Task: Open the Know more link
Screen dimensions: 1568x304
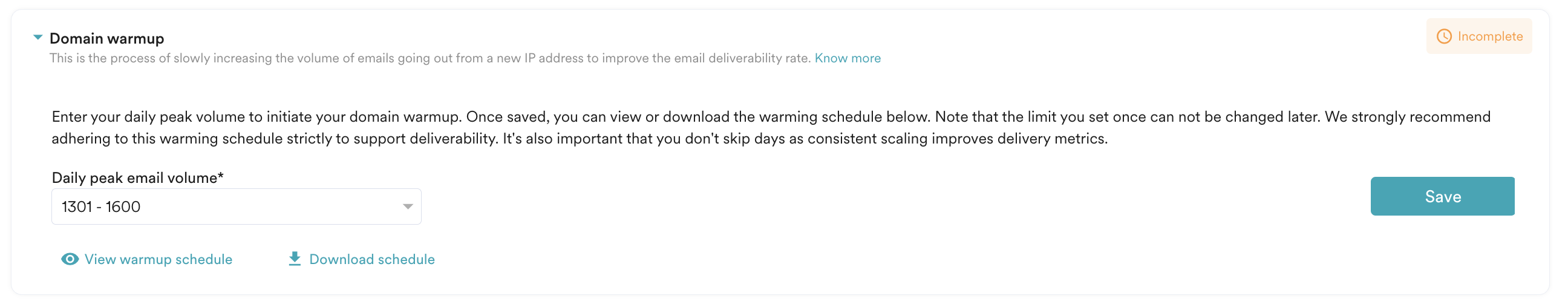Action: tap(848, 59)
